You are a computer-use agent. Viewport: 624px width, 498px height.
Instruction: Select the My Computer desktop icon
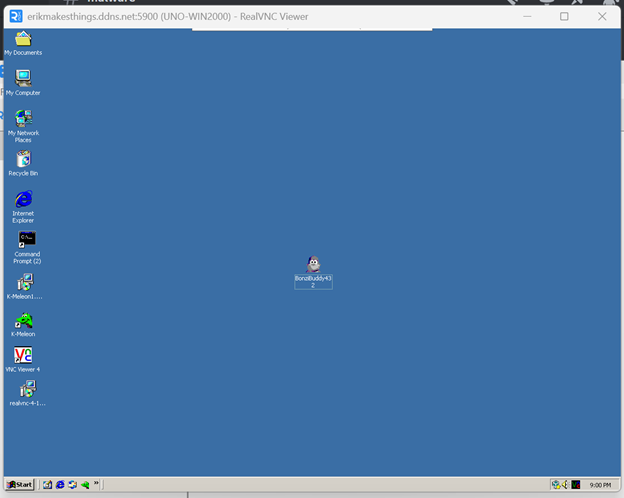tap(23, 79)
